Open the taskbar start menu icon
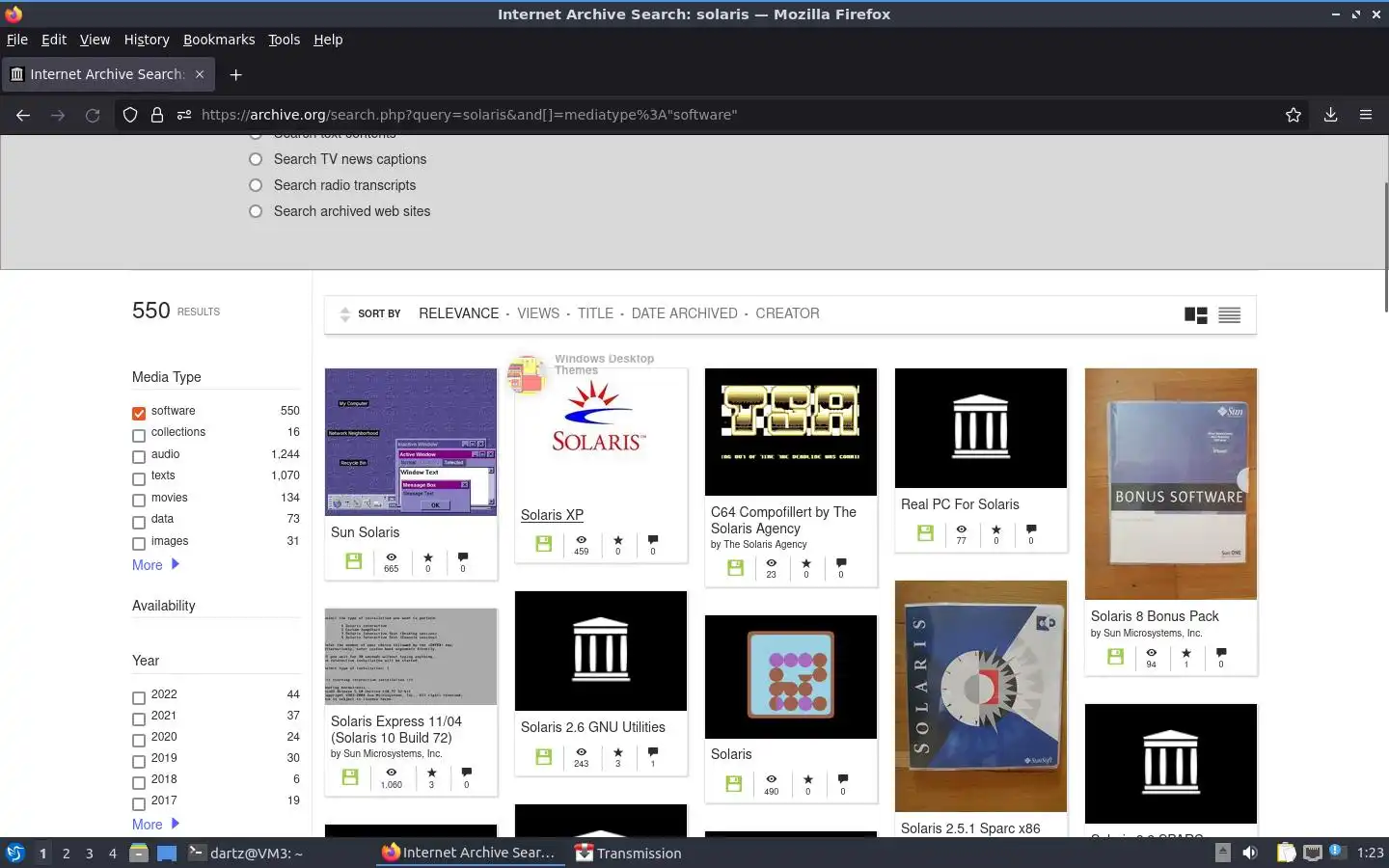 [x=14, y=853]
